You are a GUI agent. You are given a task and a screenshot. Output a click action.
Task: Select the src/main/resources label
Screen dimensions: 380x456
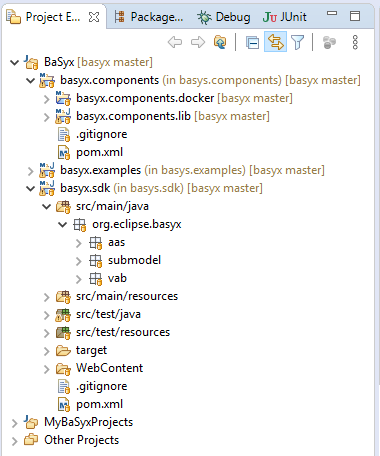tap(127, 296)
